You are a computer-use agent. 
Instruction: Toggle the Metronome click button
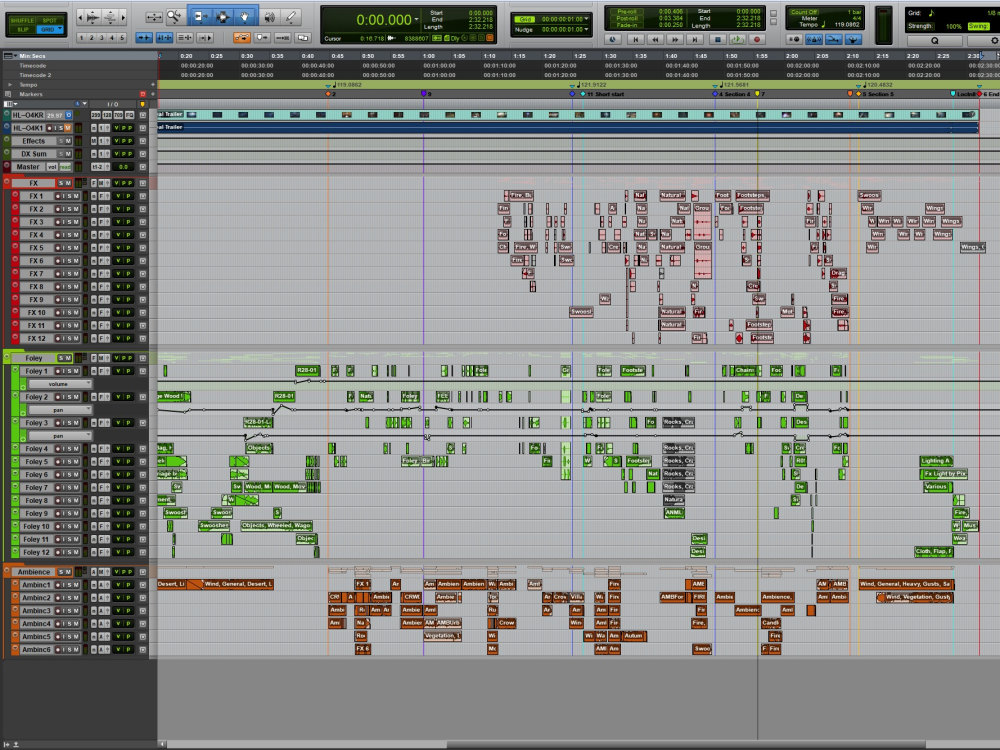(814, 40)
